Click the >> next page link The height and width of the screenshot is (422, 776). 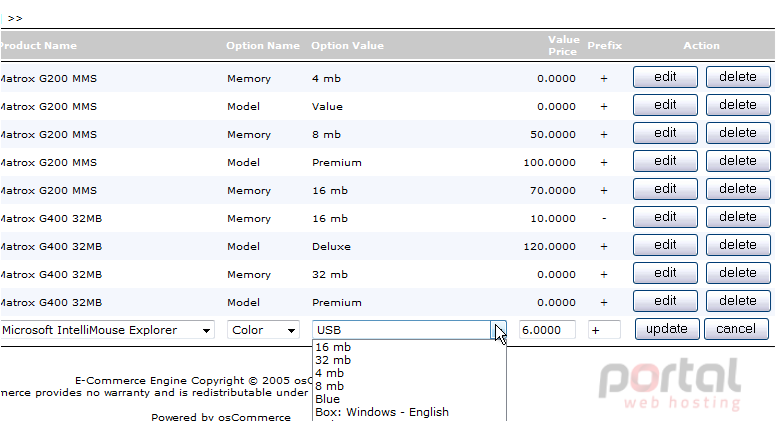(15, 18)
